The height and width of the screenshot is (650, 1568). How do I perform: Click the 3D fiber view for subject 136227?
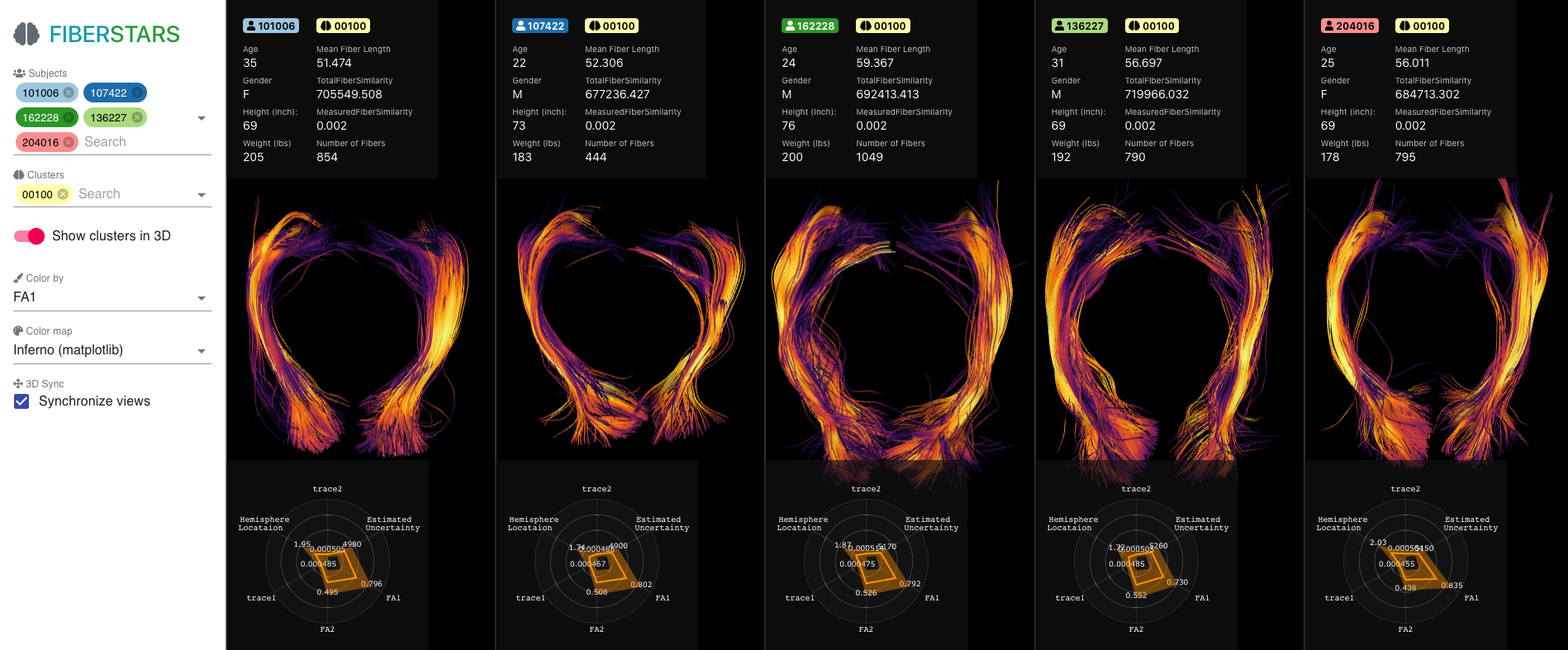tap(1170, 324)
